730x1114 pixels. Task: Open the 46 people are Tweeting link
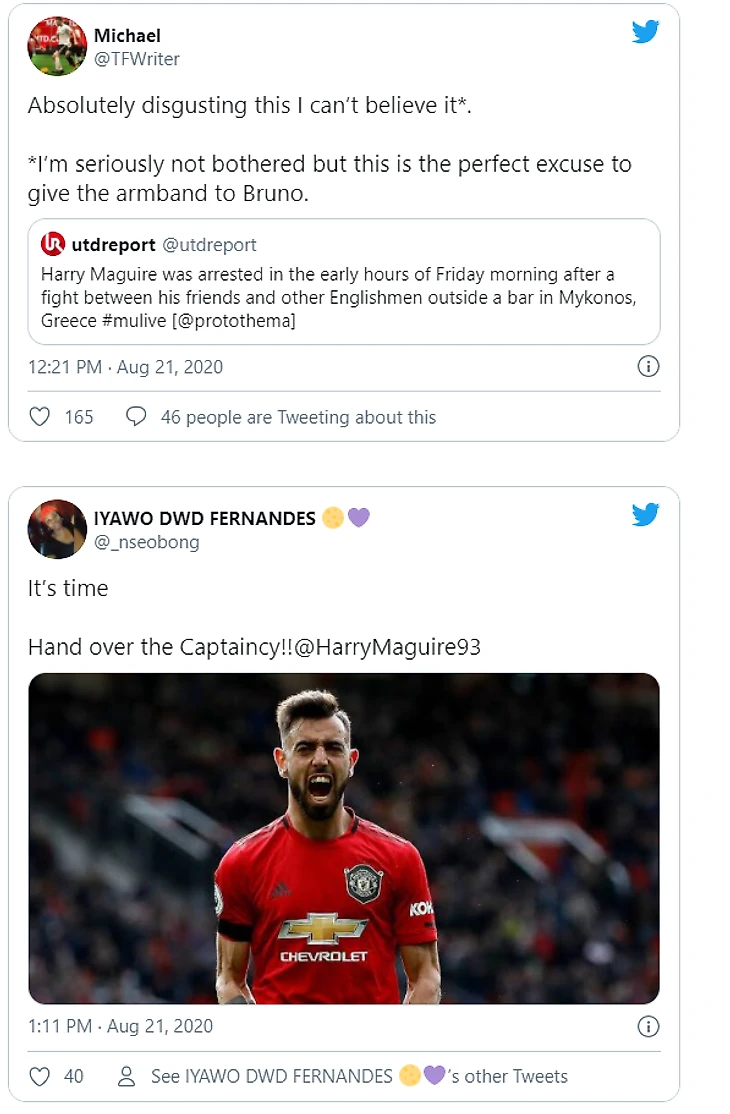(298, 417)
